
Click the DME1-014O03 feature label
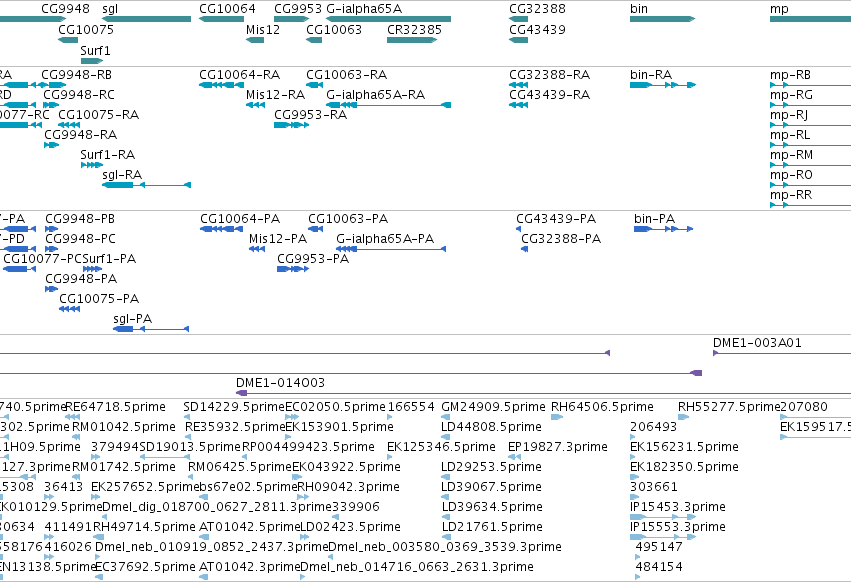(280, 383)
